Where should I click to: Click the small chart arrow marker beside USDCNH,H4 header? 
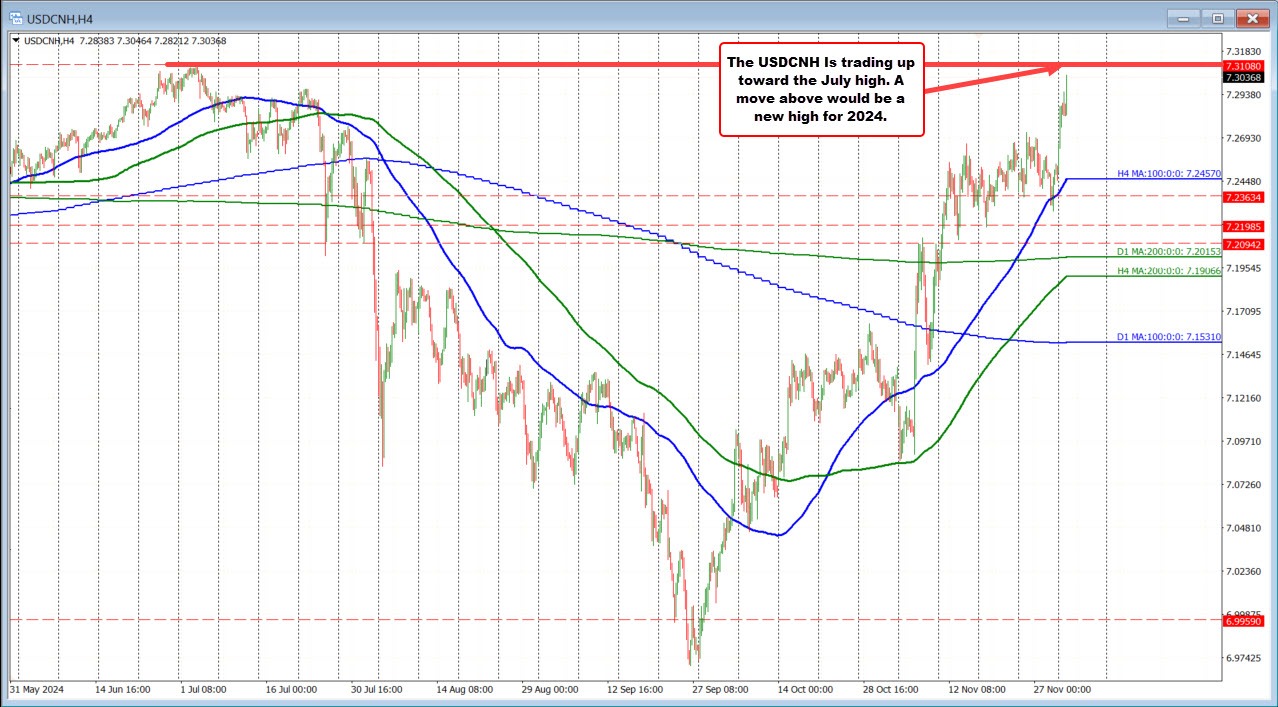click(16, 41)
